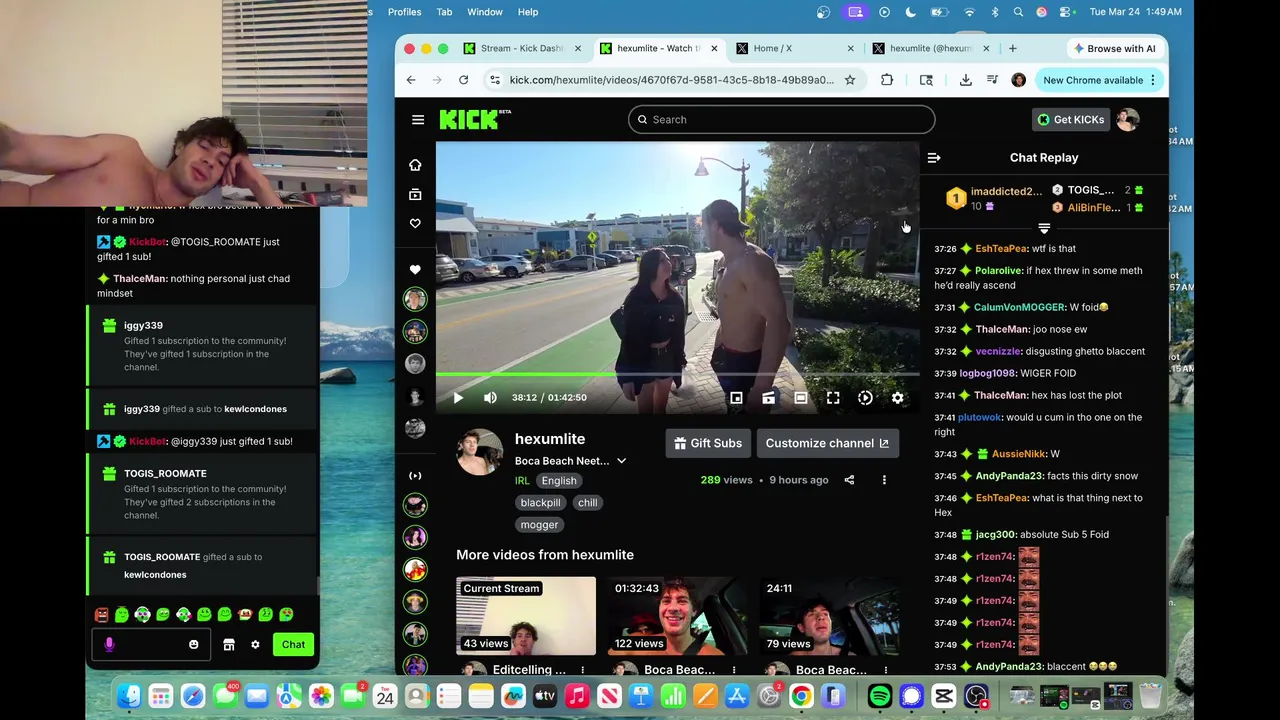Viewport: 1280px width, 720px height.
Task: Reload the current page
Action: (463, 80)
